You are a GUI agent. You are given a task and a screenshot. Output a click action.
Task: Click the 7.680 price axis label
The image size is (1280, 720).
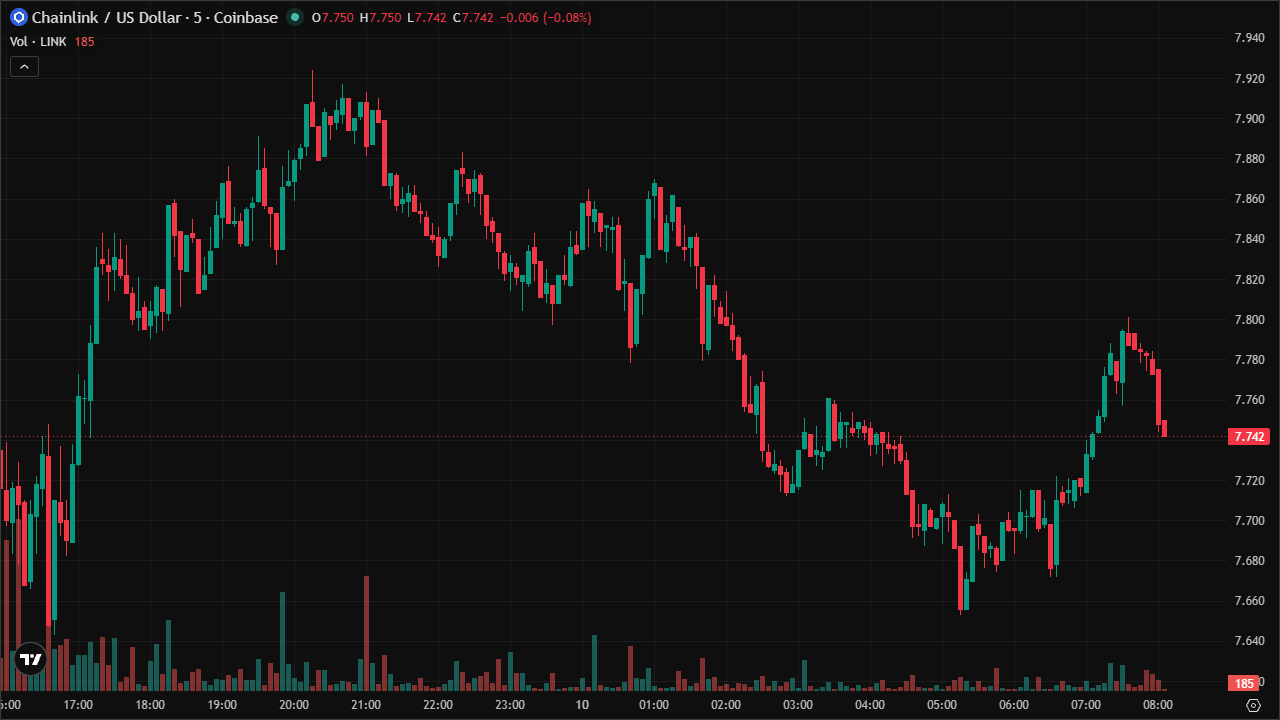click(1250, 560)
